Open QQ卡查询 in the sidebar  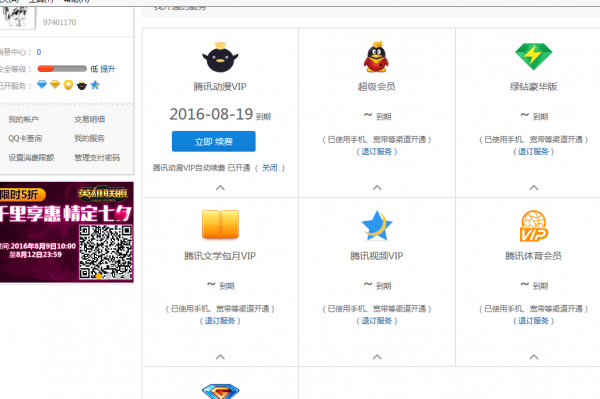(25, 138)
